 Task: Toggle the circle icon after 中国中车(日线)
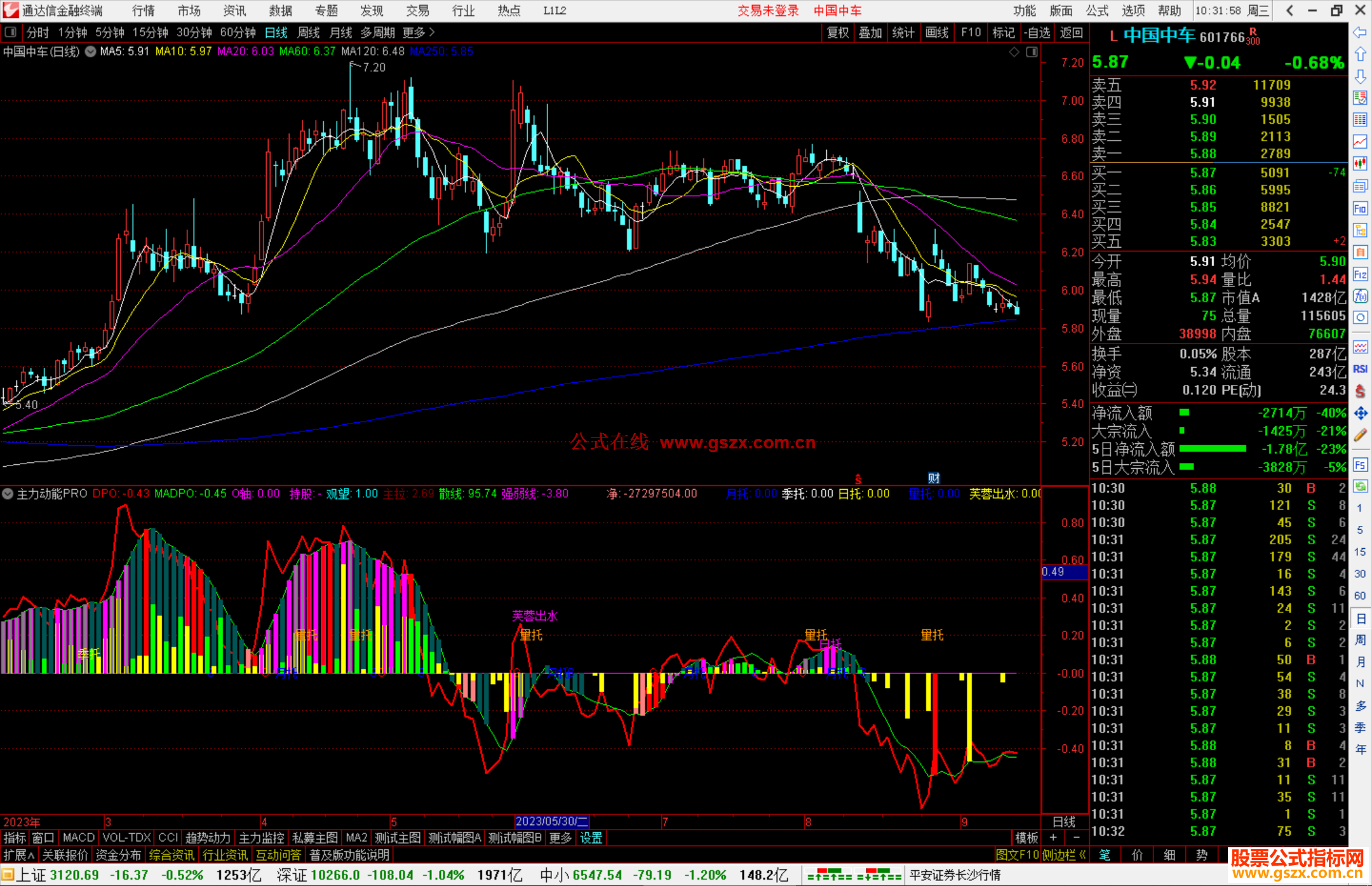point(90,51)
